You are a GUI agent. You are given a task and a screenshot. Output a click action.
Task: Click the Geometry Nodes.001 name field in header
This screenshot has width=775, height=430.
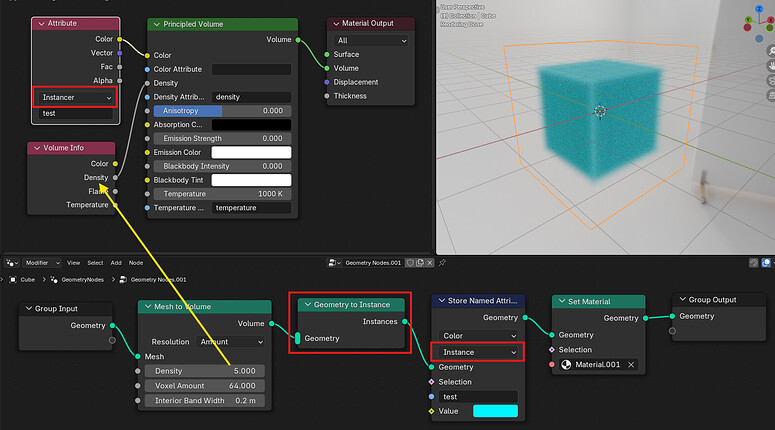click(373, 263)
